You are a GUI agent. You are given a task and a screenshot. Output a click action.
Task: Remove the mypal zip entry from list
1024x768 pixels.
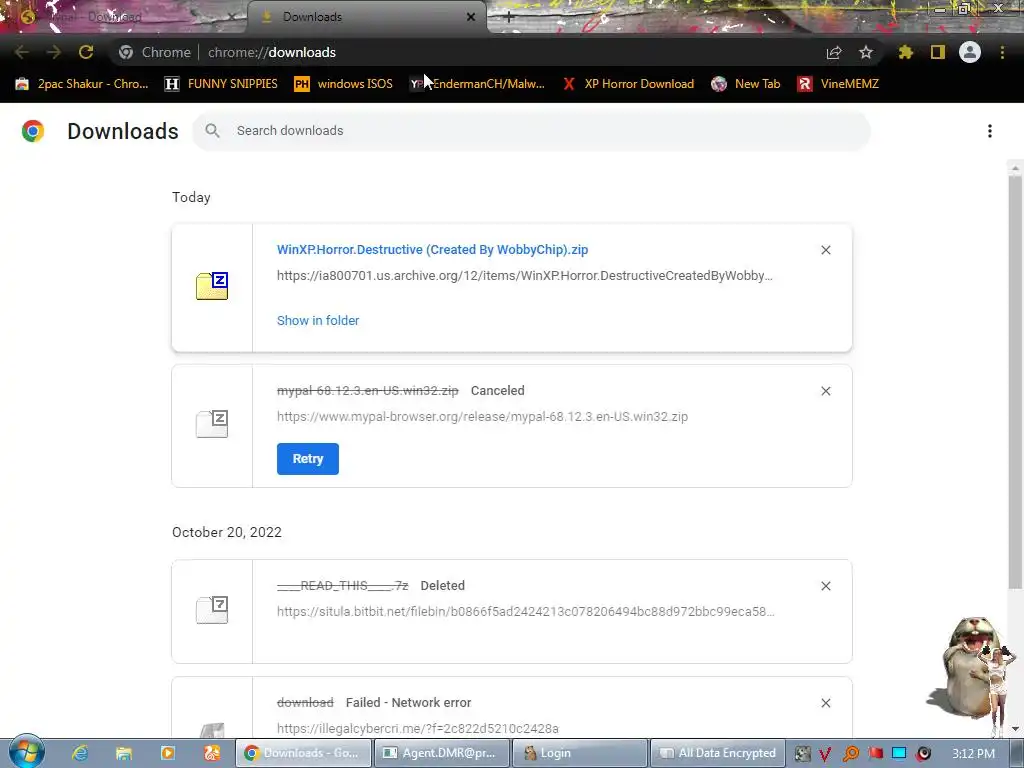click(x=825, y=391)
